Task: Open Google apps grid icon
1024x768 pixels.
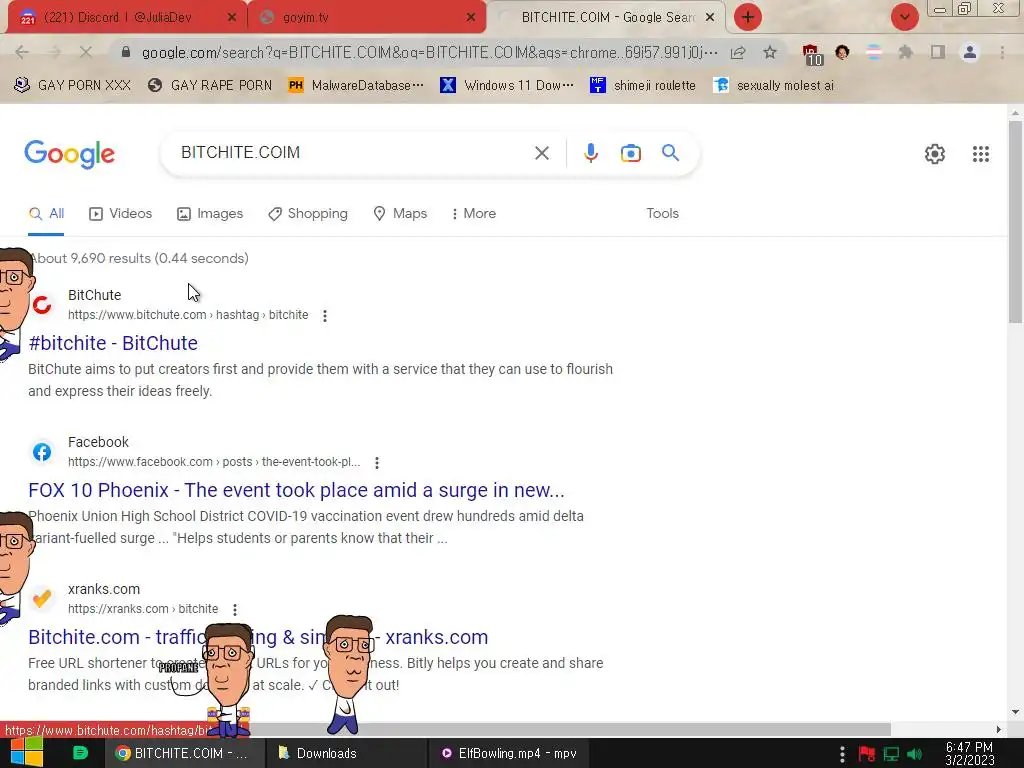Action: click(x=980, y=154)
